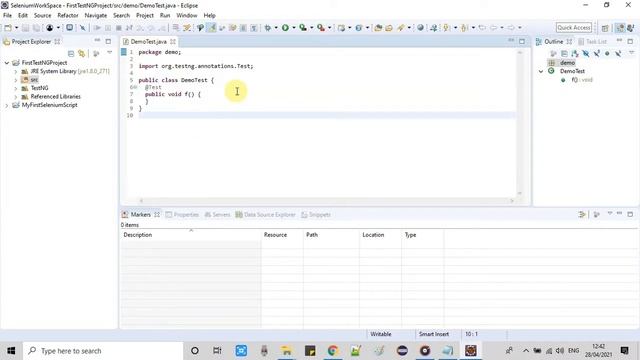Screen dimensions: 640x360
Task: Click the Open Type folder icon
Action: pyautogui.click(x=378, y=28)
